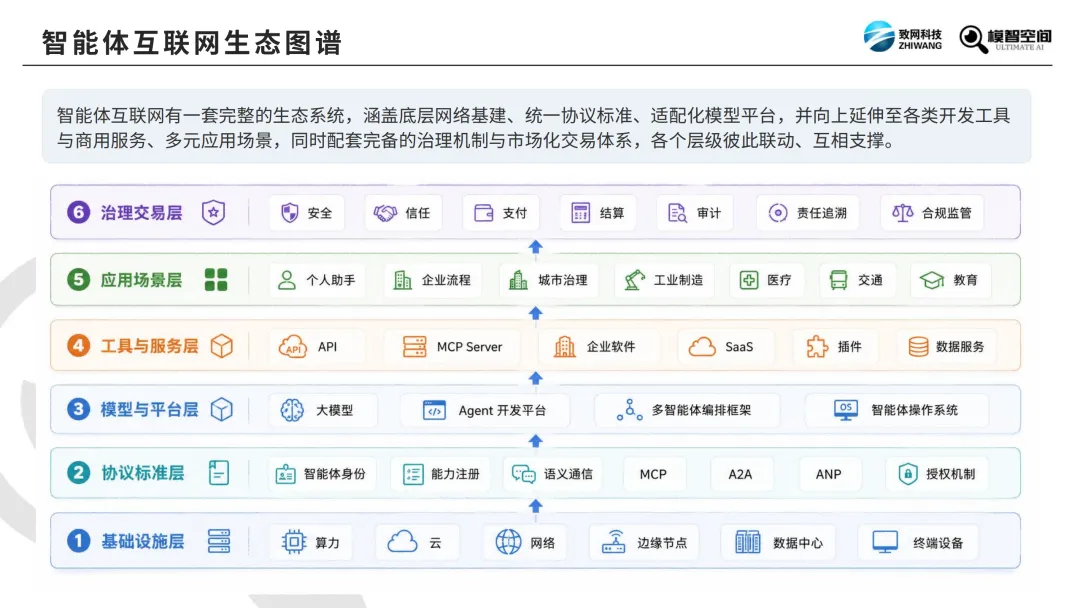Click the 模型与平台层 layer title
This screenshot has width=1080, height=608.
tap(149, 410)
